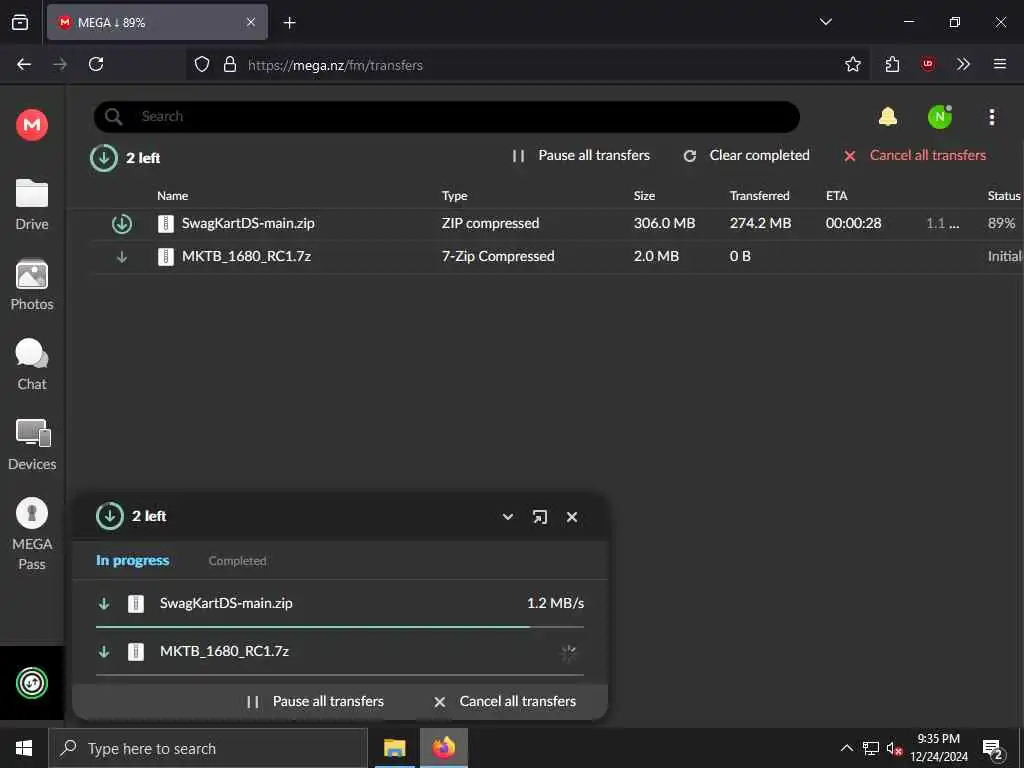1024x768 pixels.
Task: Click SwagKartDS-main.zip in the popup list
Action: [226, 603]
